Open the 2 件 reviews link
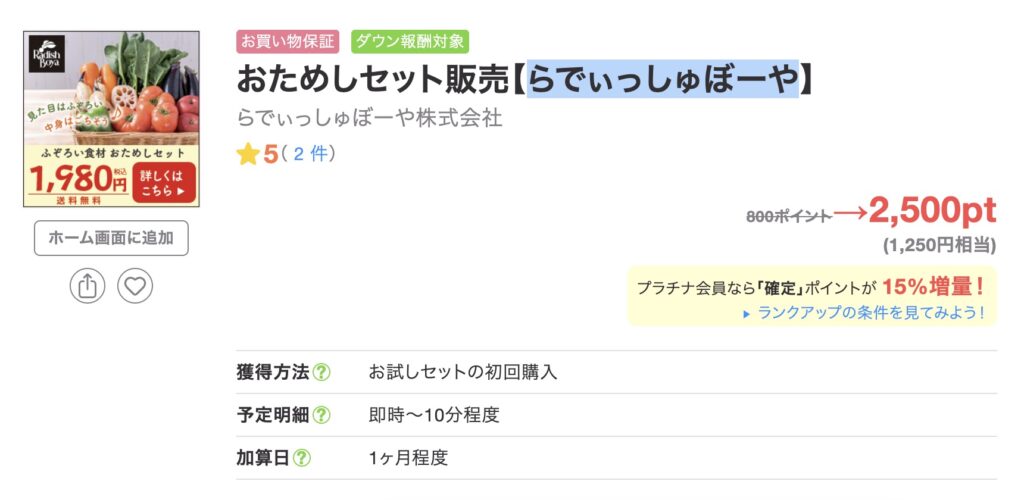This screenshot has width=1024, height=500. (x=310, y=154)
